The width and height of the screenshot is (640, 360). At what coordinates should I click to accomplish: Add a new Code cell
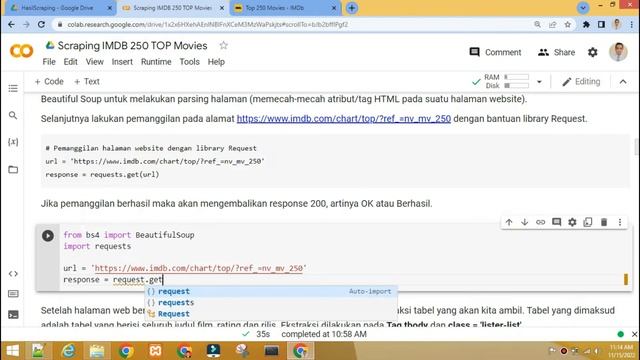click(49, 82)
